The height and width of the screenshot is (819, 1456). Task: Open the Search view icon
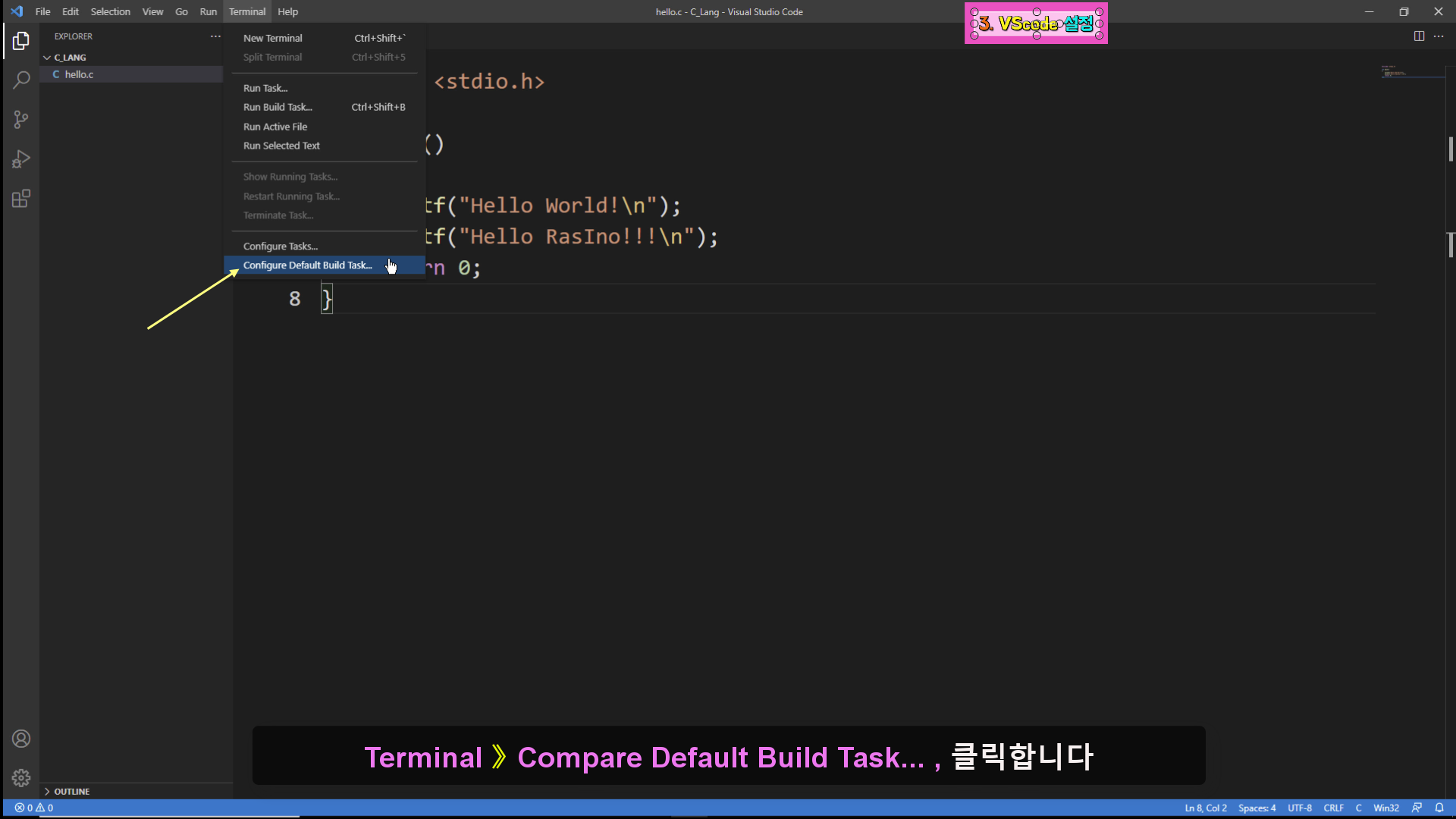click(x=21, y=80)
